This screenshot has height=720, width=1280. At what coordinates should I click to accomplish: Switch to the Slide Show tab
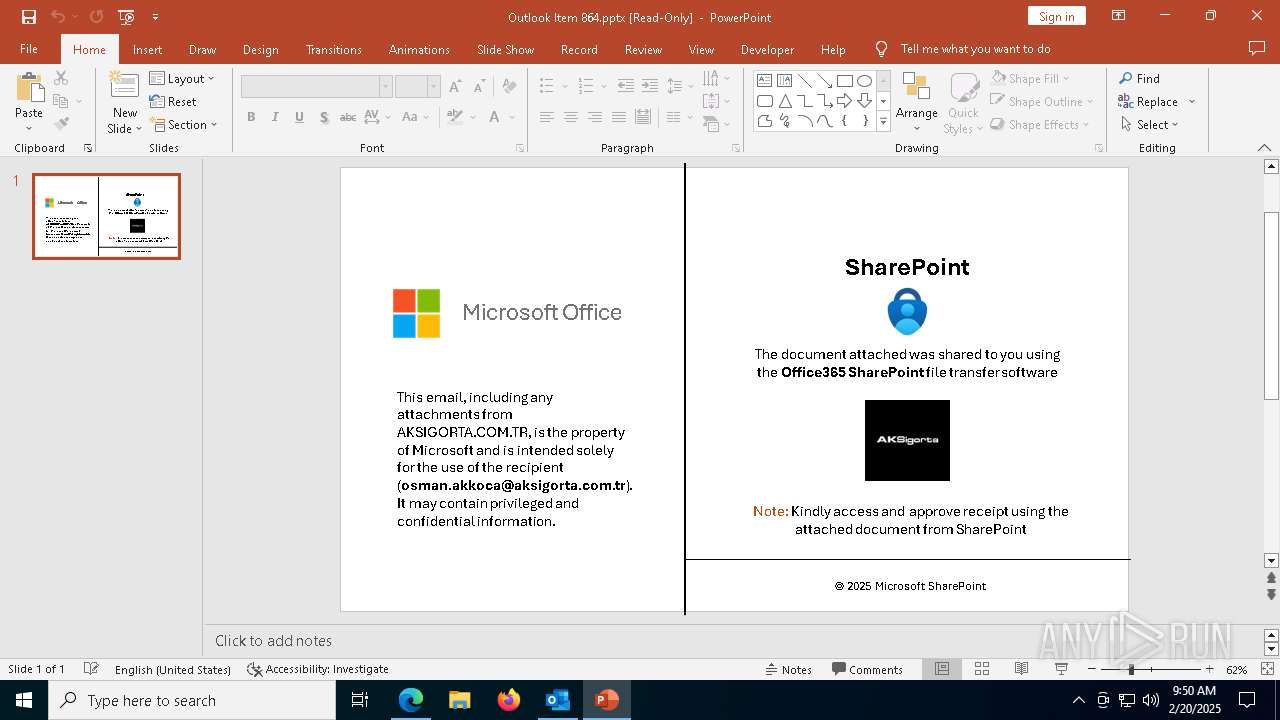[505, 49]
